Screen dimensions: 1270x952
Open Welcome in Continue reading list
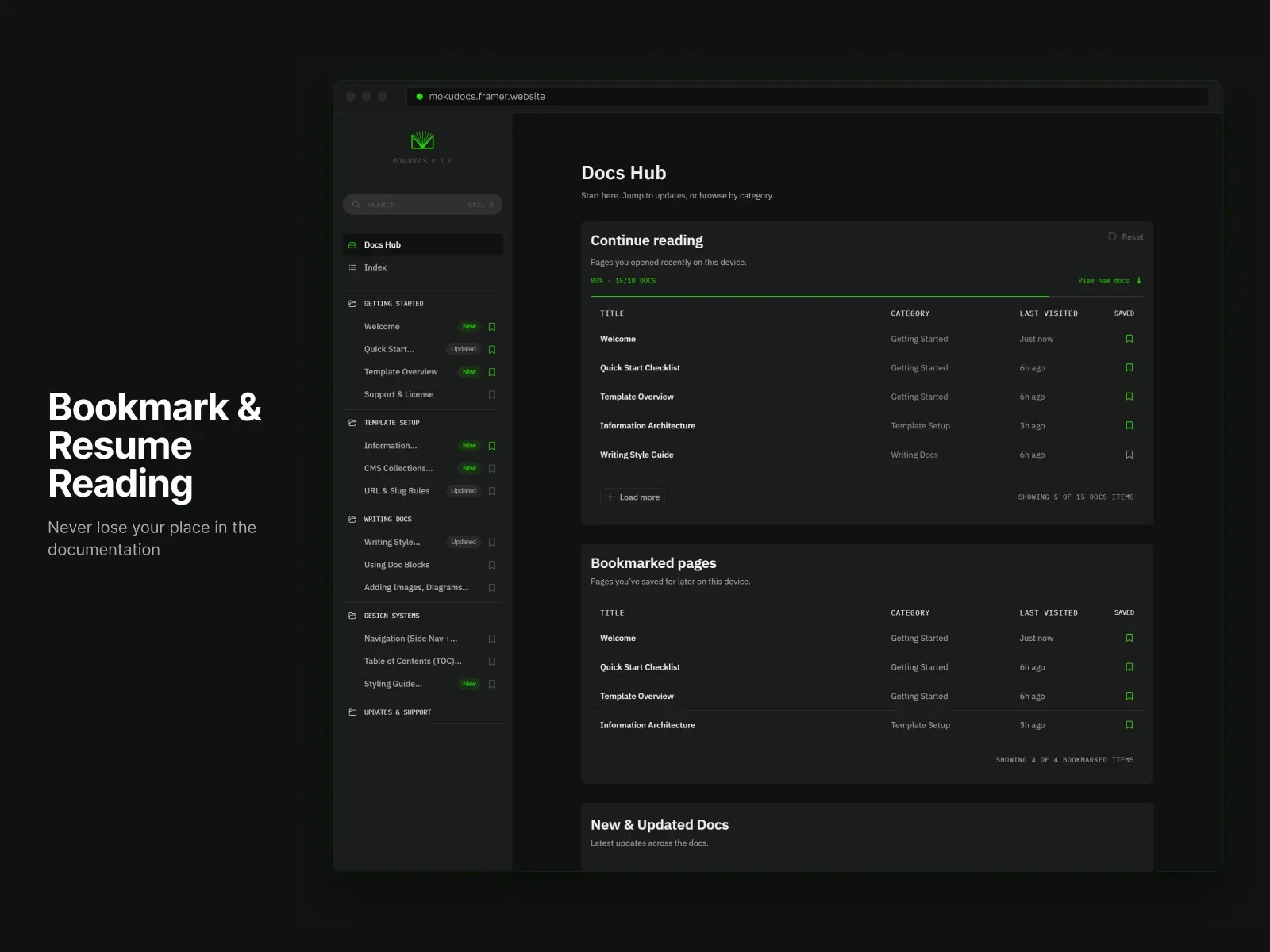click(x=618, y=339)
